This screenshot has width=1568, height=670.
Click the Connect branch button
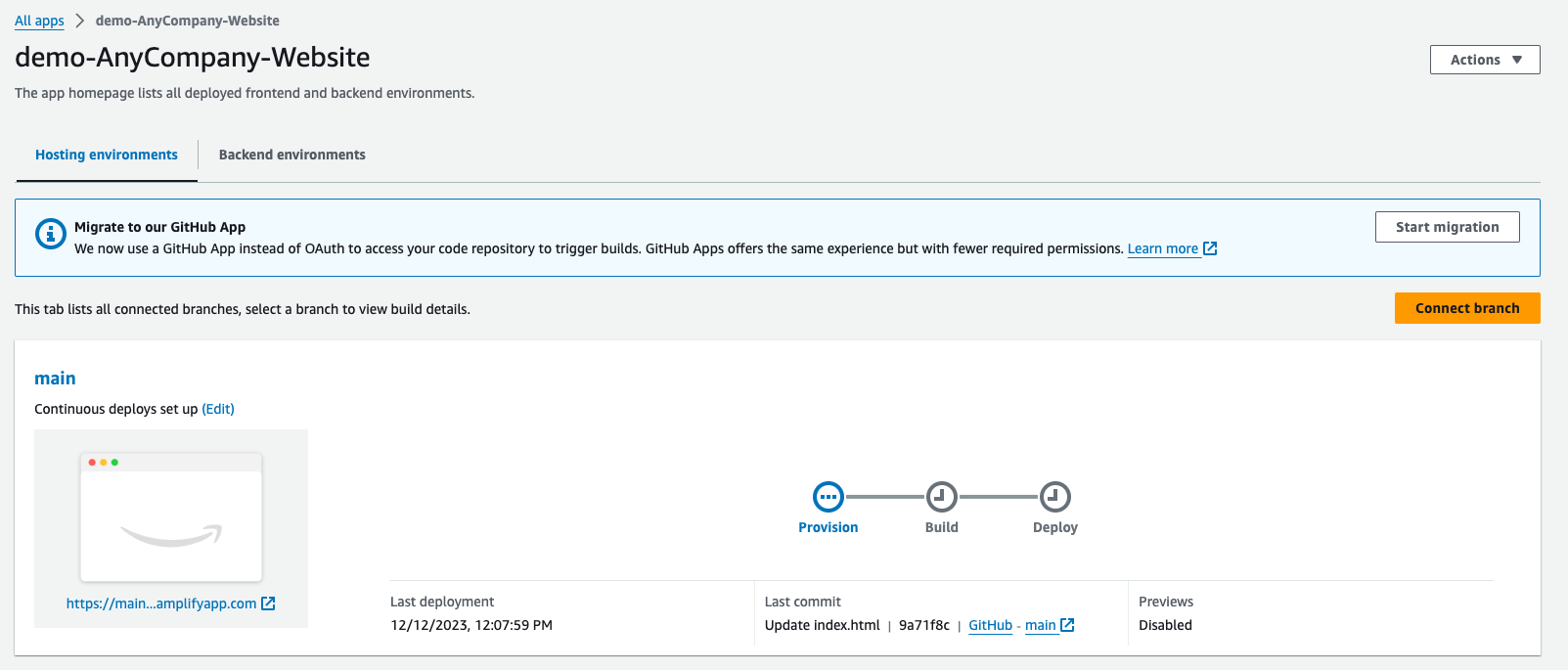point(1467,308)
